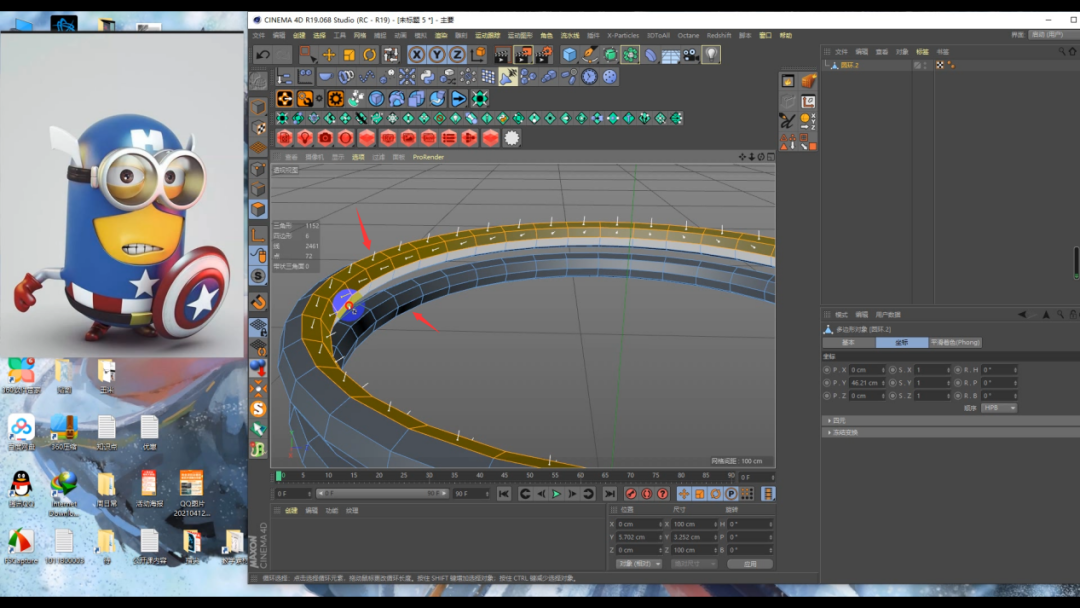1080x608 pixels.
Task: Click the orange S icon in sidebar
Action: click(258, 409)
